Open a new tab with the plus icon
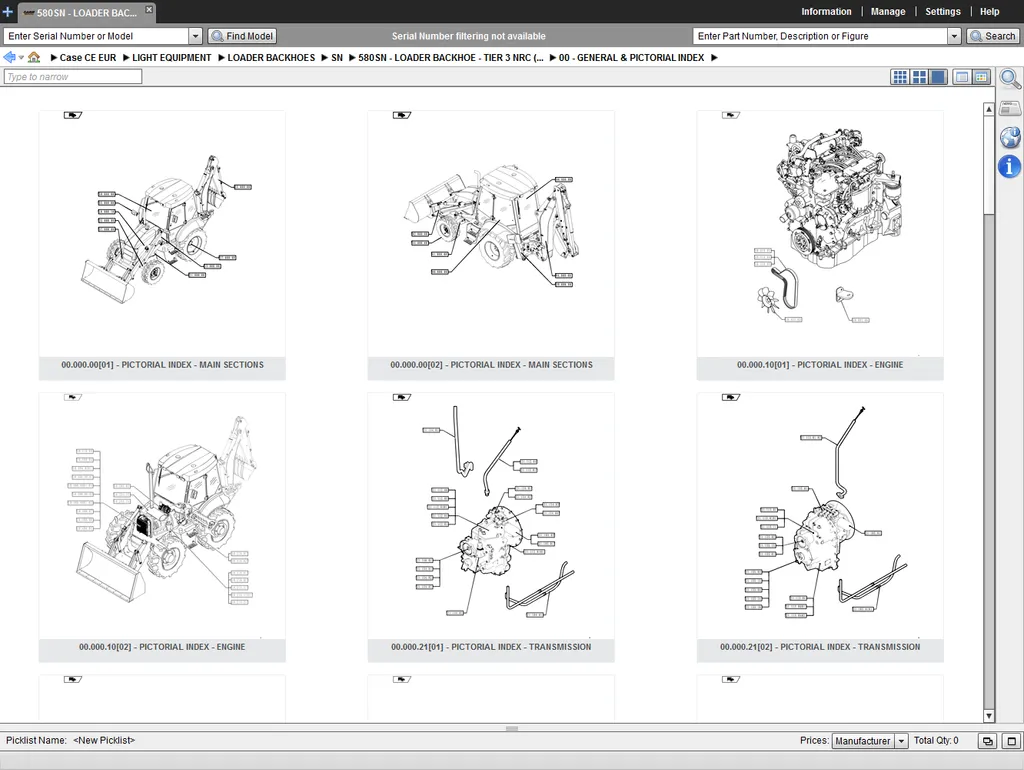 (8, 12)
